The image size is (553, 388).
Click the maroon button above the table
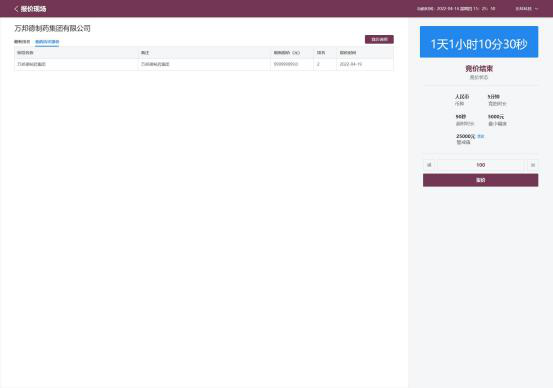pos(379,39)
